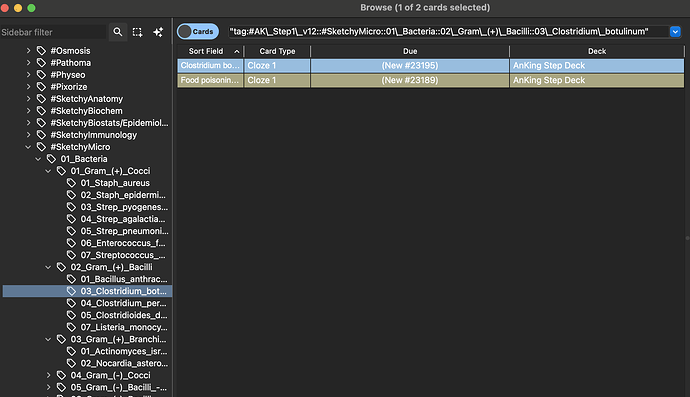Viewport: 690px width, 397px height.
Task: Collapse the 01_Gram_(+)_Cocci tag
Action: [48, 171]
